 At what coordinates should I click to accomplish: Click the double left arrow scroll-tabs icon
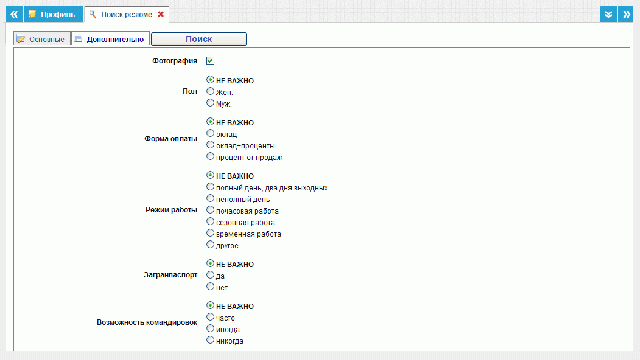(14, 14)
